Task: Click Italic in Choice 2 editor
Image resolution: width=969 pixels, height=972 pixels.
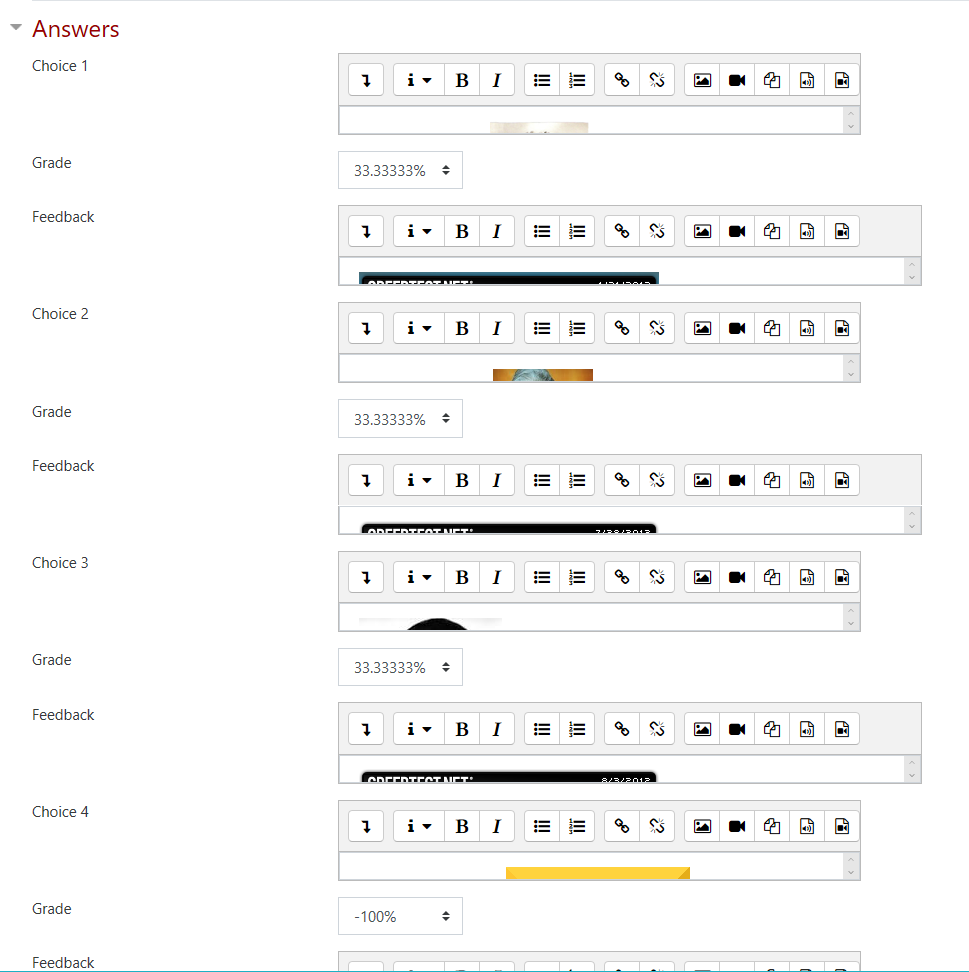Action: click(497, 328)
